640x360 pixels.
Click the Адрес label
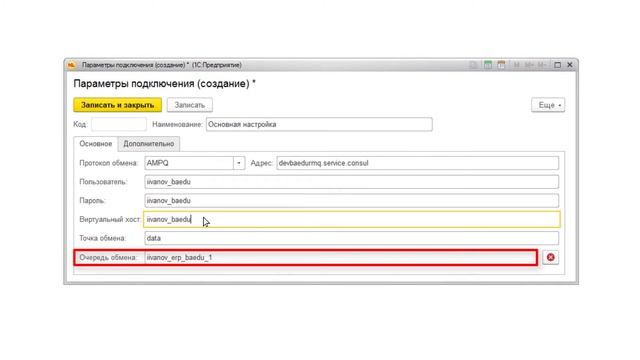pyautogui.click(x=261, y=163)
